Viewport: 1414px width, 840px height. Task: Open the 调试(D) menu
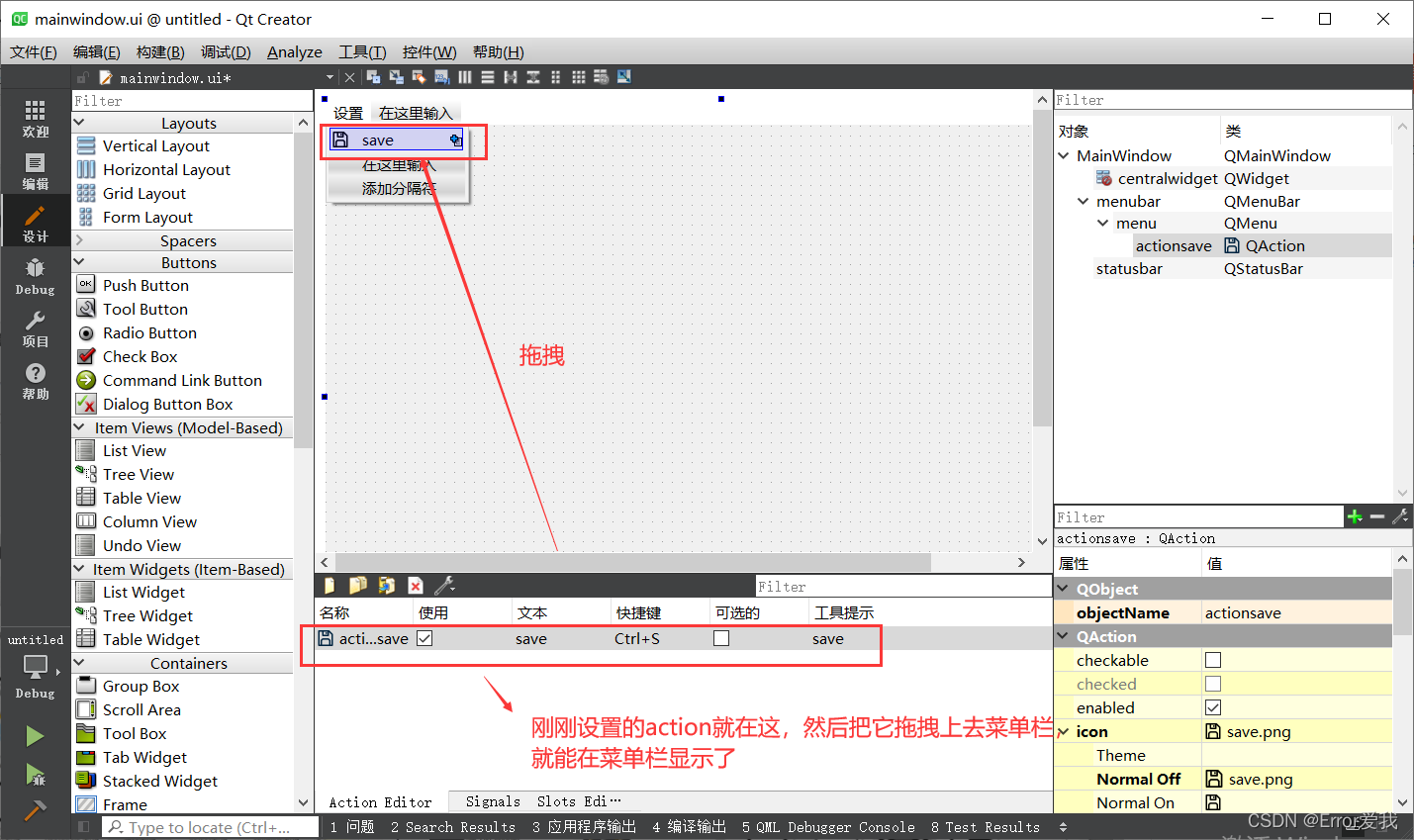pyautogui.click(x=226, y=51)
